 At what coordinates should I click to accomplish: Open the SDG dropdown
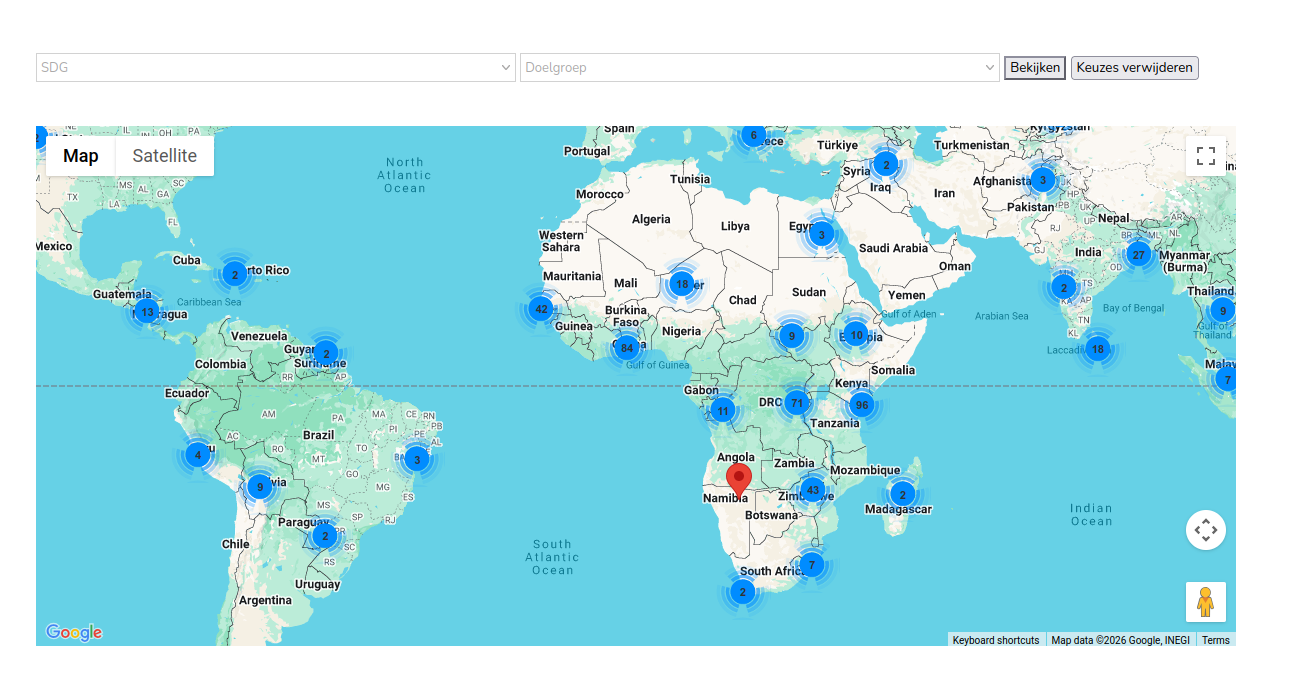[x=276, y=68]
